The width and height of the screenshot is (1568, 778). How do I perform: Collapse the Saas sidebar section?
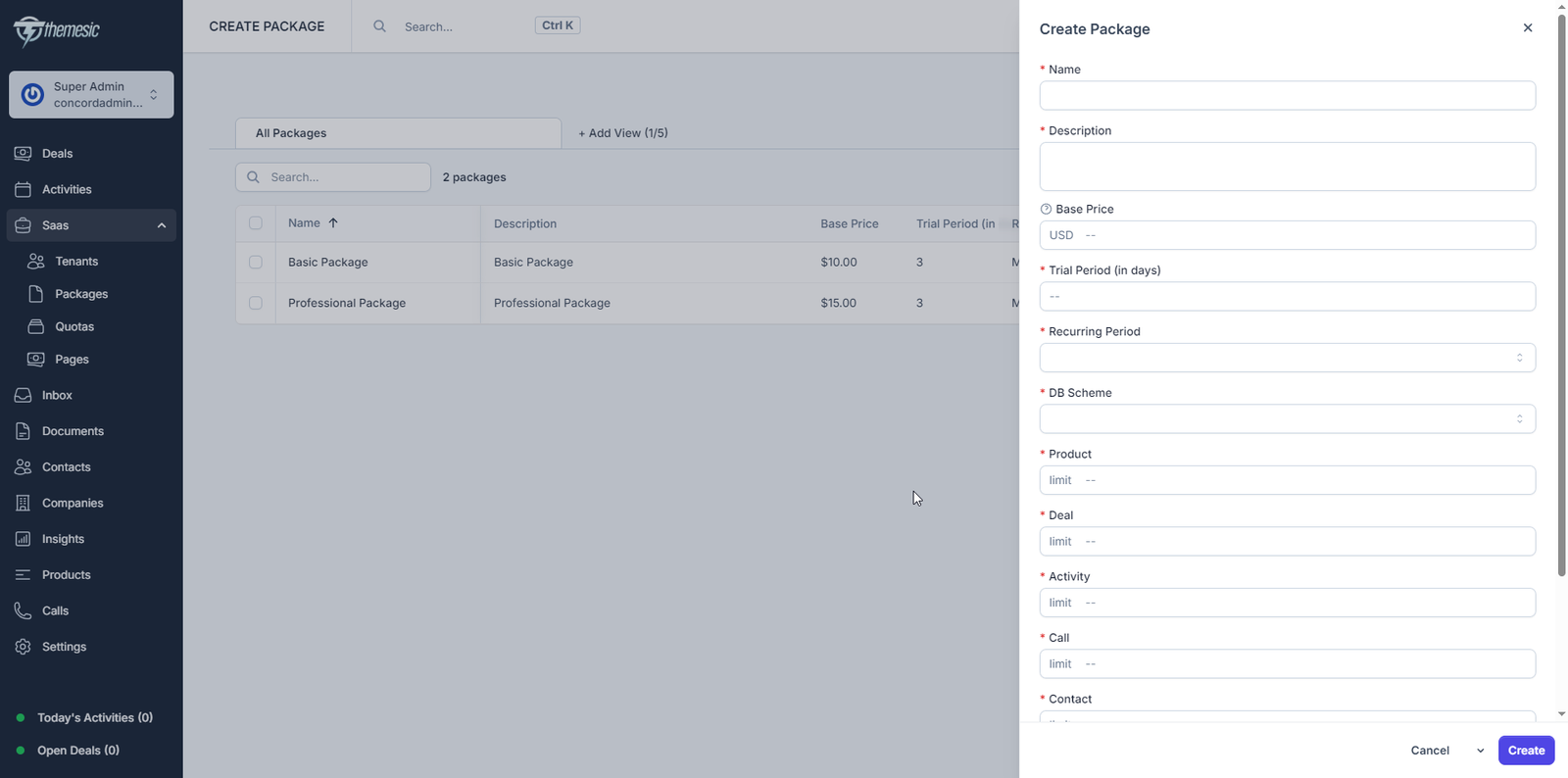(x=162, y=225)
